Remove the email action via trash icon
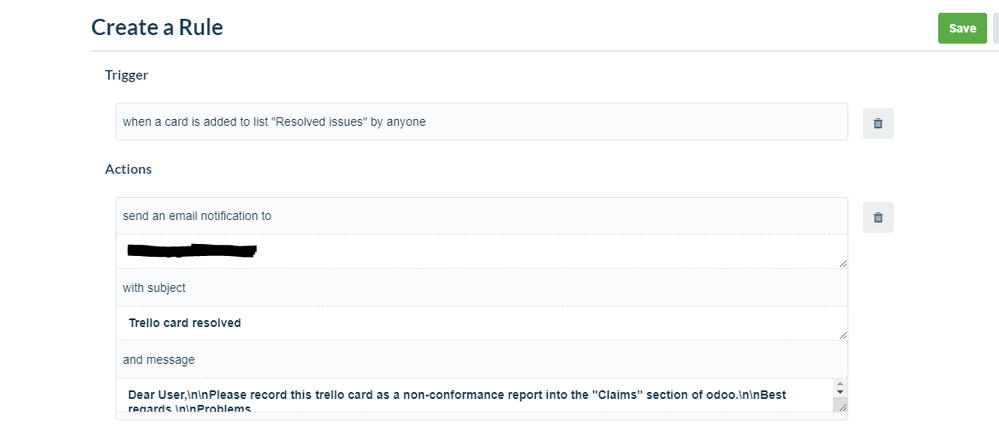This screenshot has height=434, width=999. coord(878,217)
